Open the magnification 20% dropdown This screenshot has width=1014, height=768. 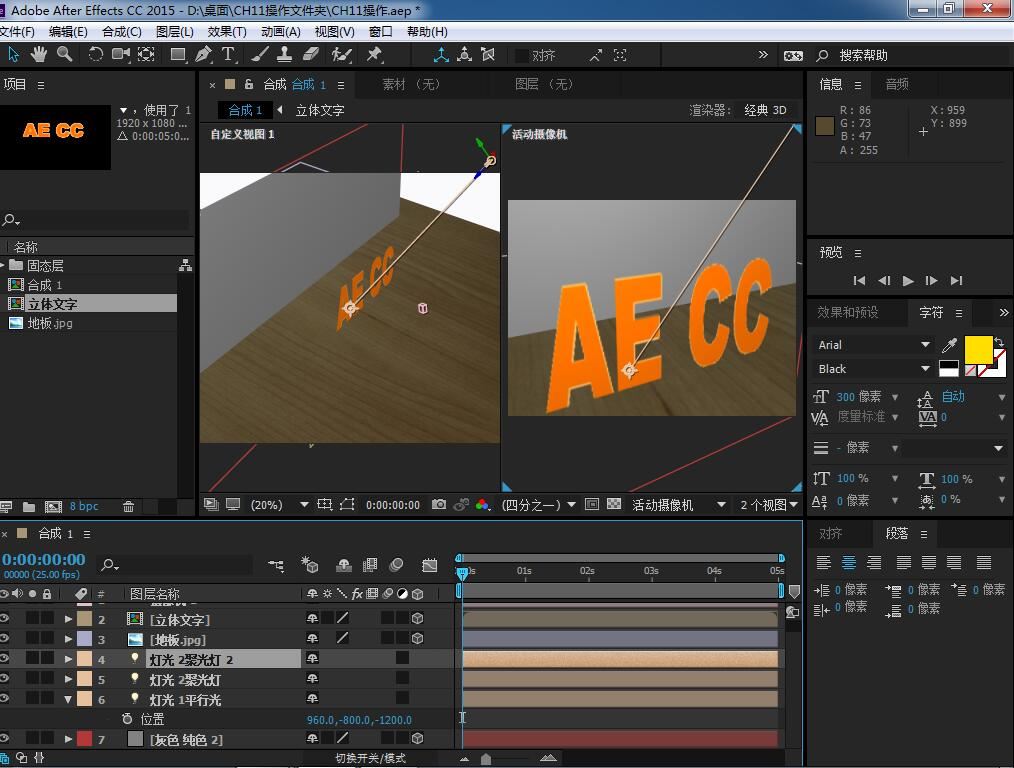click(279, 505)
